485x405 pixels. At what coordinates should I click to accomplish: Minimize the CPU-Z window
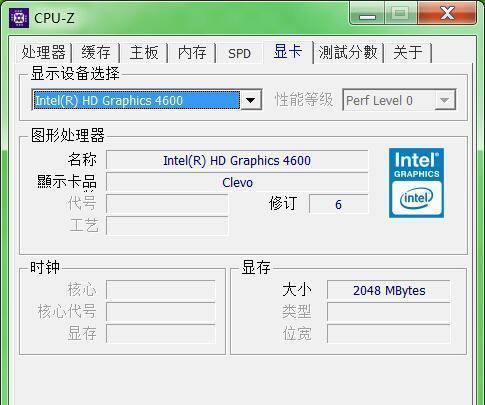[x=367, y=13]
